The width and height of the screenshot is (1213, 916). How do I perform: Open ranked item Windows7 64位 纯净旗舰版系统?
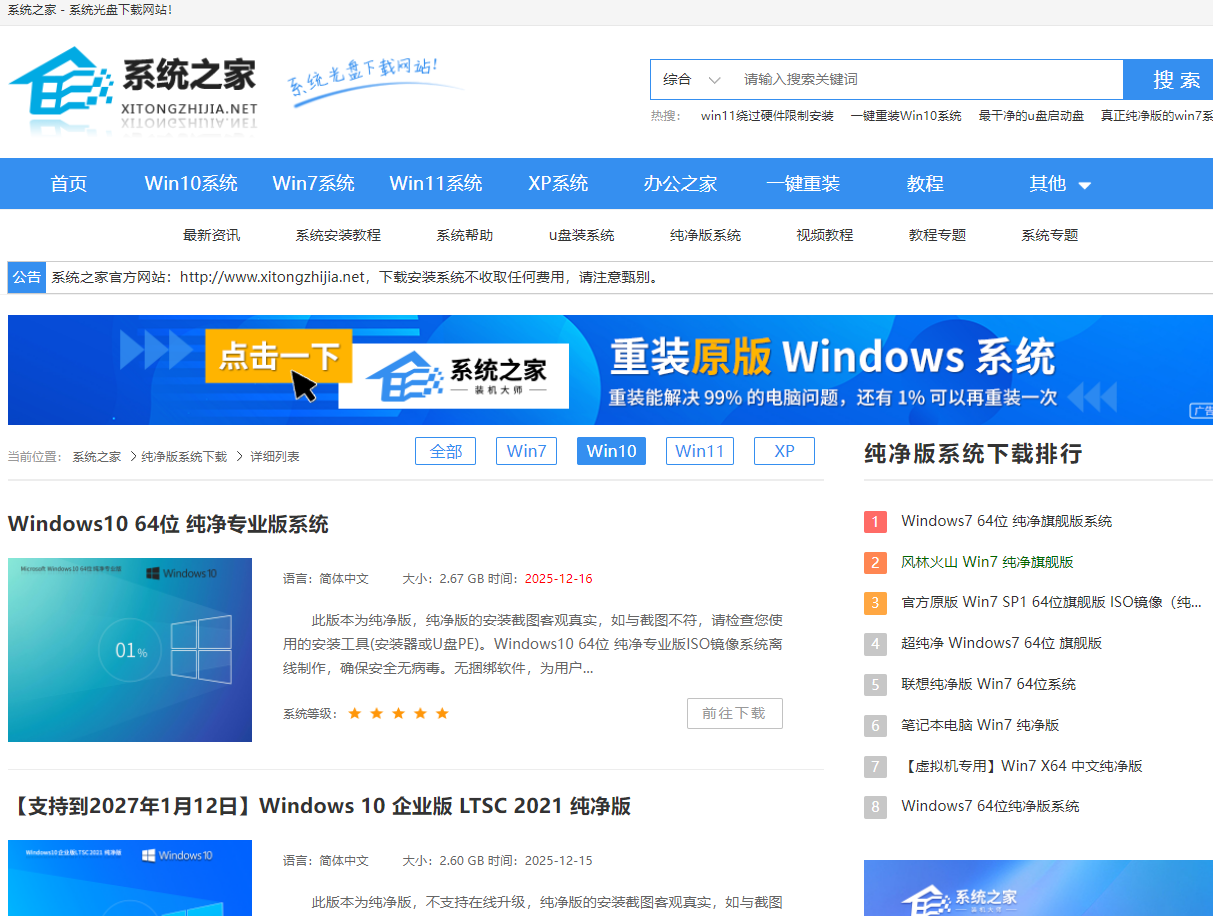click(1007, 521)
